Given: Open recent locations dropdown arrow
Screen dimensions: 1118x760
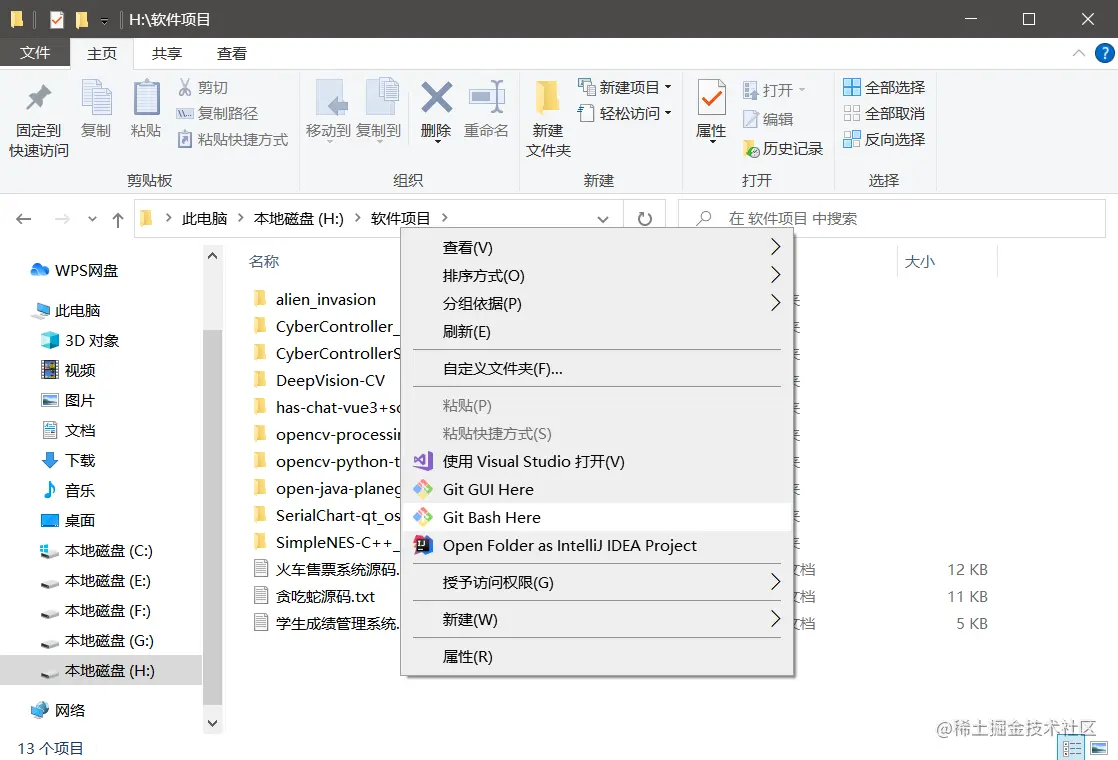Looking at the screenshot, I should click(x=92, y=219).
